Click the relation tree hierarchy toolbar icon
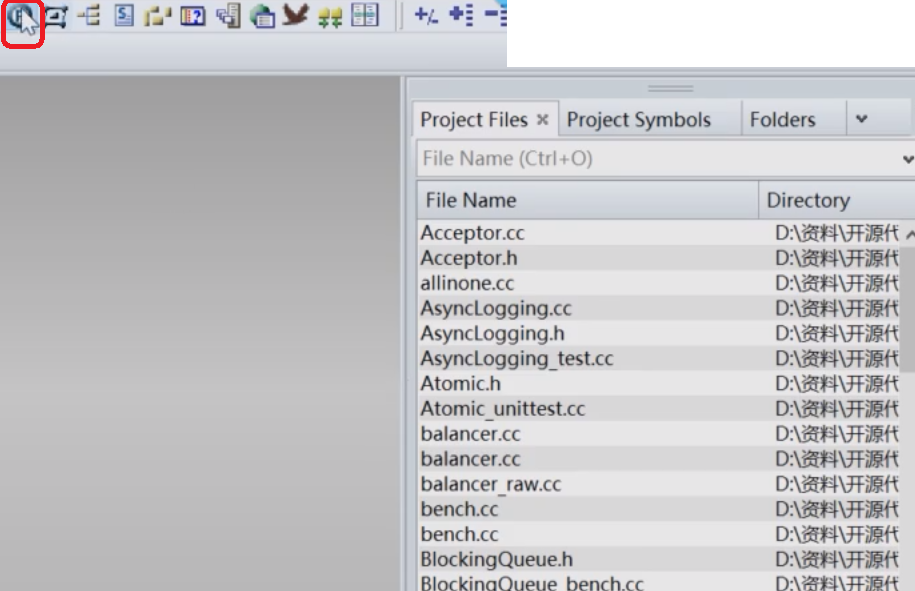Screen dimensions: 915x591 tap(89, 16)
